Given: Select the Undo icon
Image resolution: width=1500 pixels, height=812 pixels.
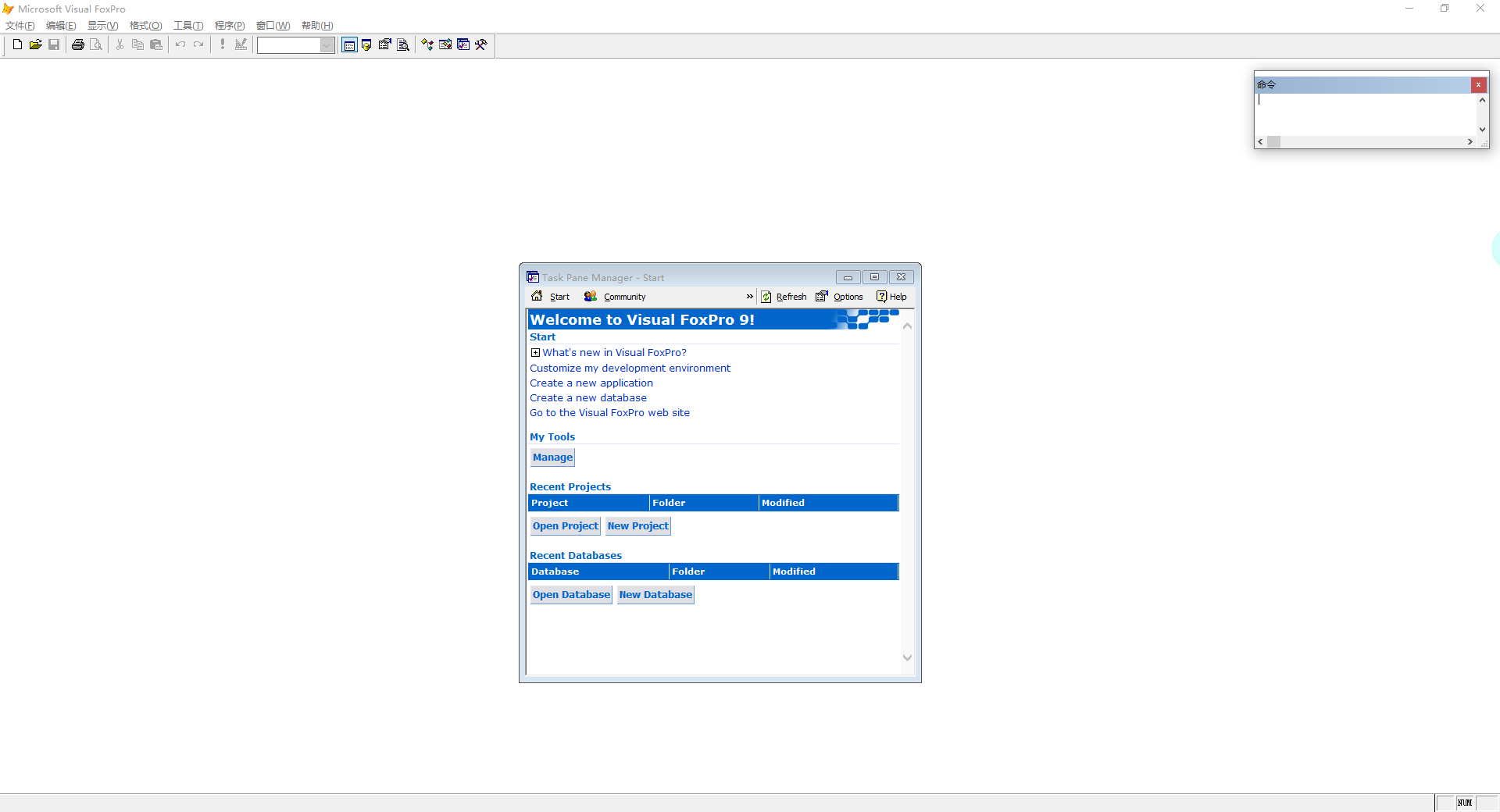Looking at the screenshot, I should point(180,45).
